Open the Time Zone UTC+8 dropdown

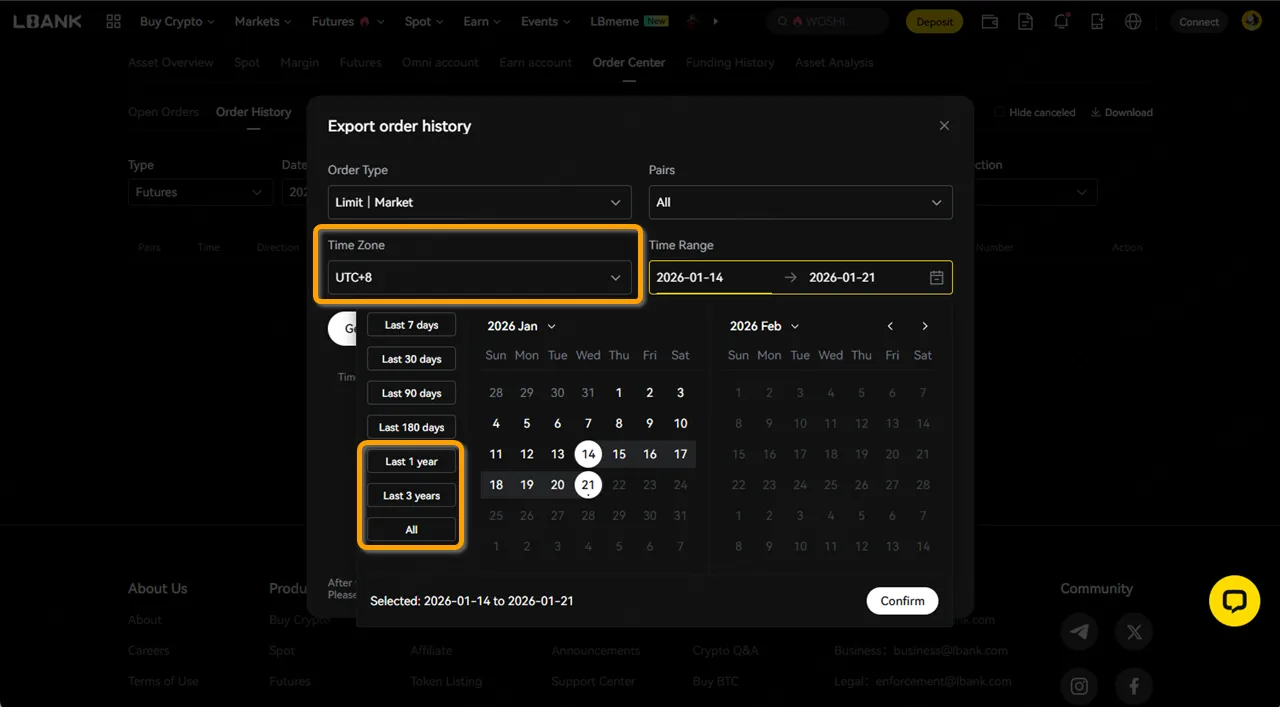coord(479,278)
